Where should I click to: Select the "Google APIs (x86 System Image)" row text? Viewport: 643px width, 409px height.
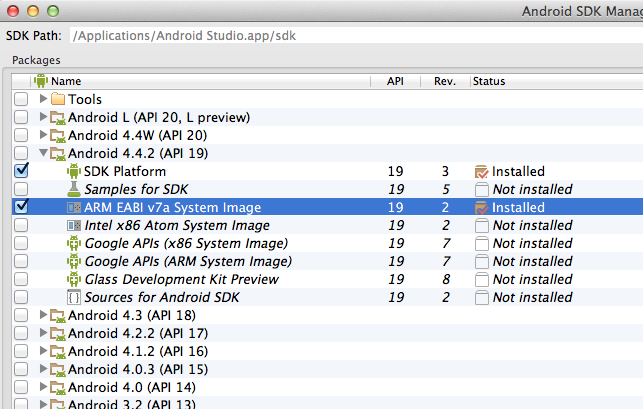(187, 244)
